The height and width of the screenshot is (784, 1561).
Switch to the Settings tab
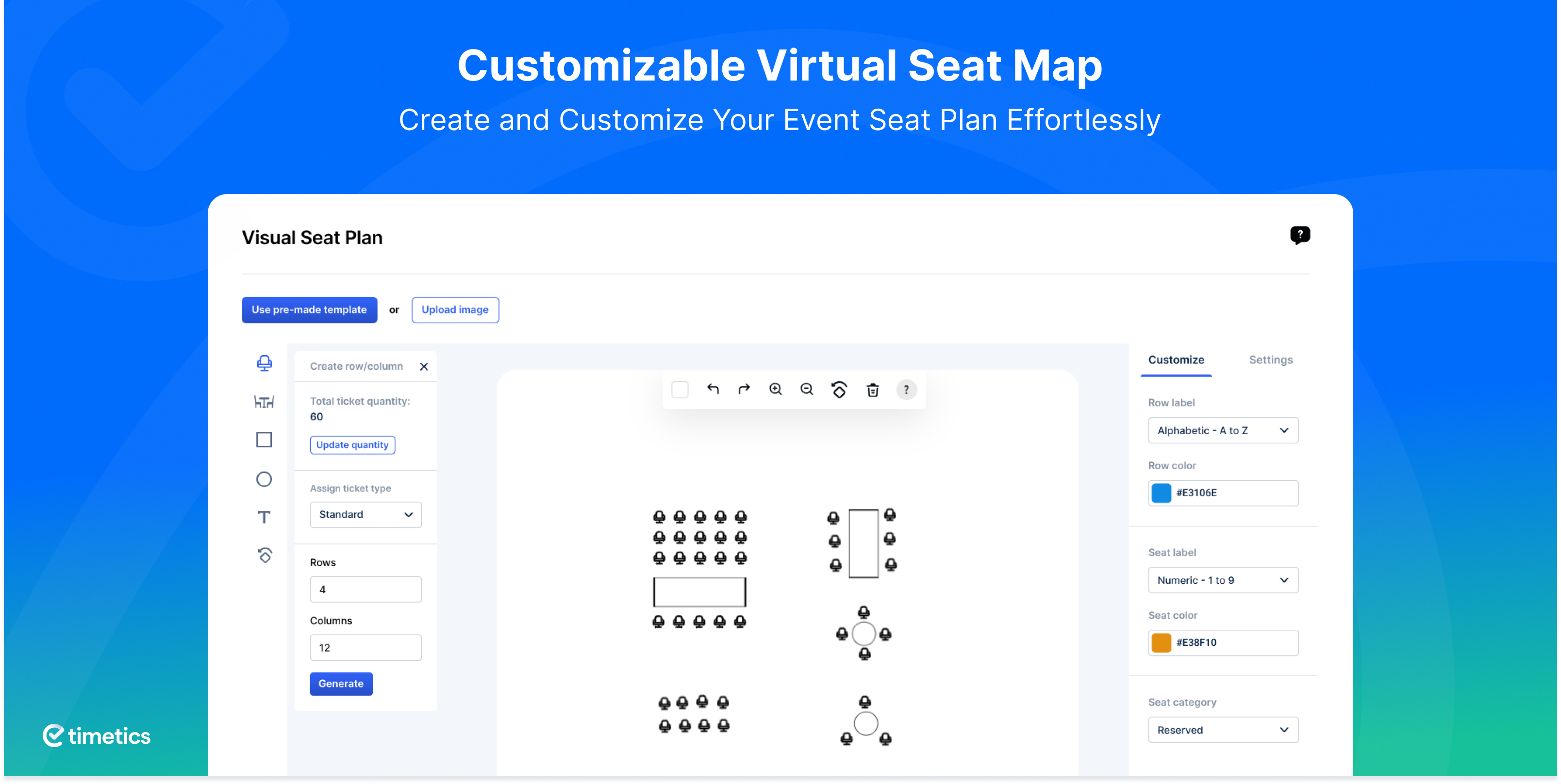point(1271,360)
